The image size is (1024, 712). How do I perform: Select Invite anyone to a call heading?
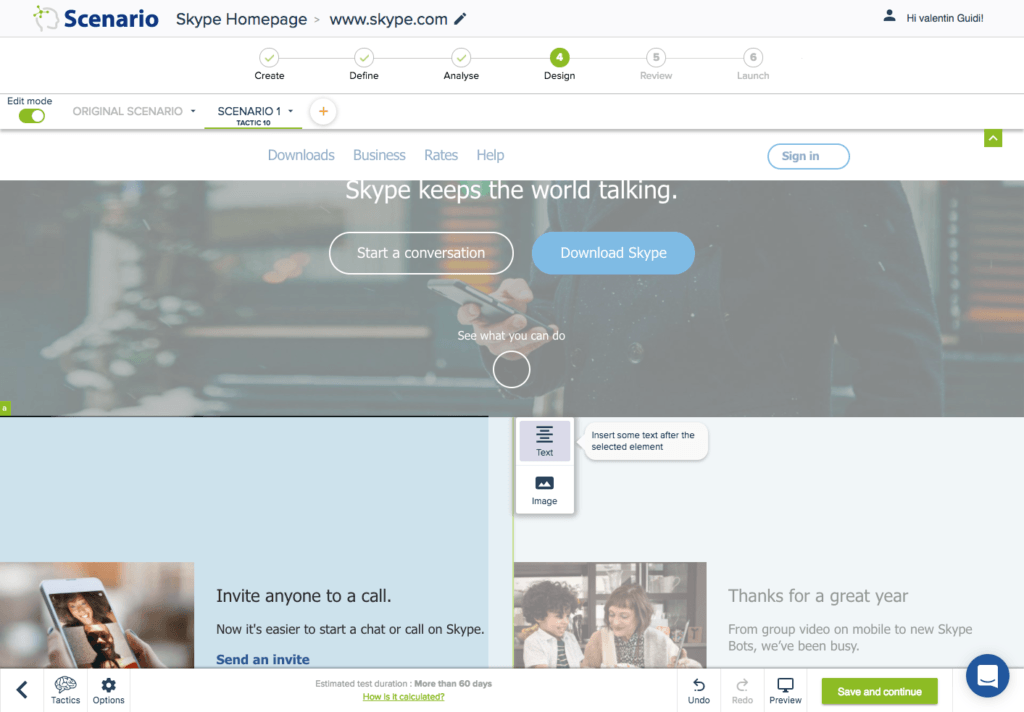[x=304, y=596]
